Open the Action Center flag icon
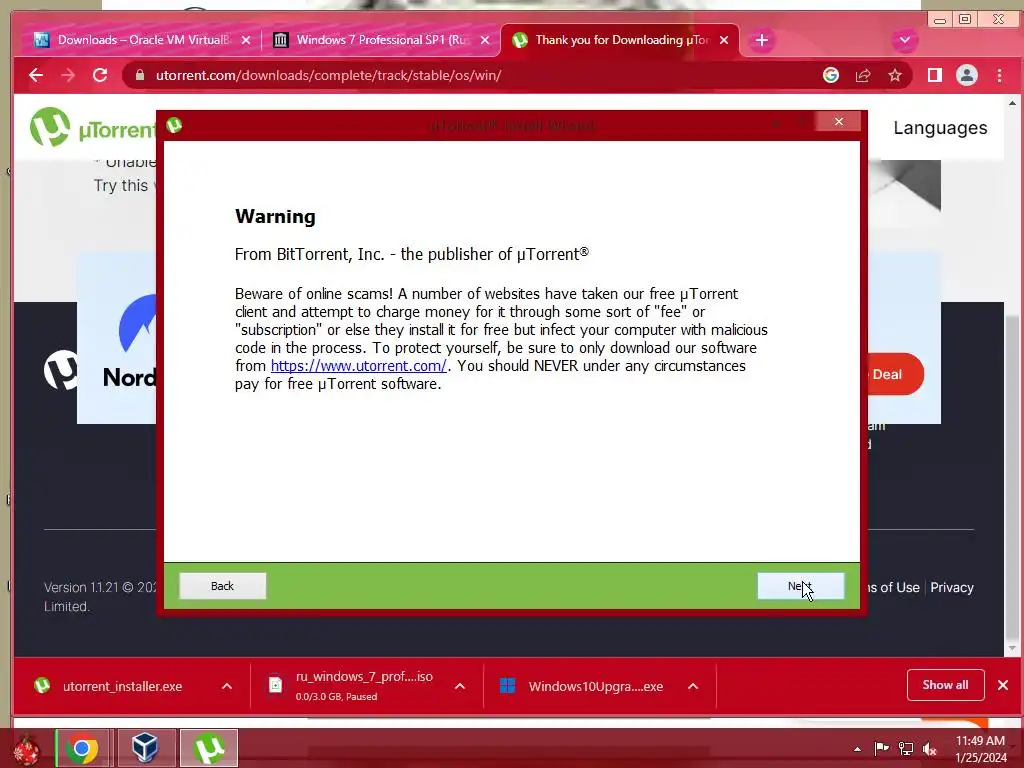1024x768 pixels. 882,748
